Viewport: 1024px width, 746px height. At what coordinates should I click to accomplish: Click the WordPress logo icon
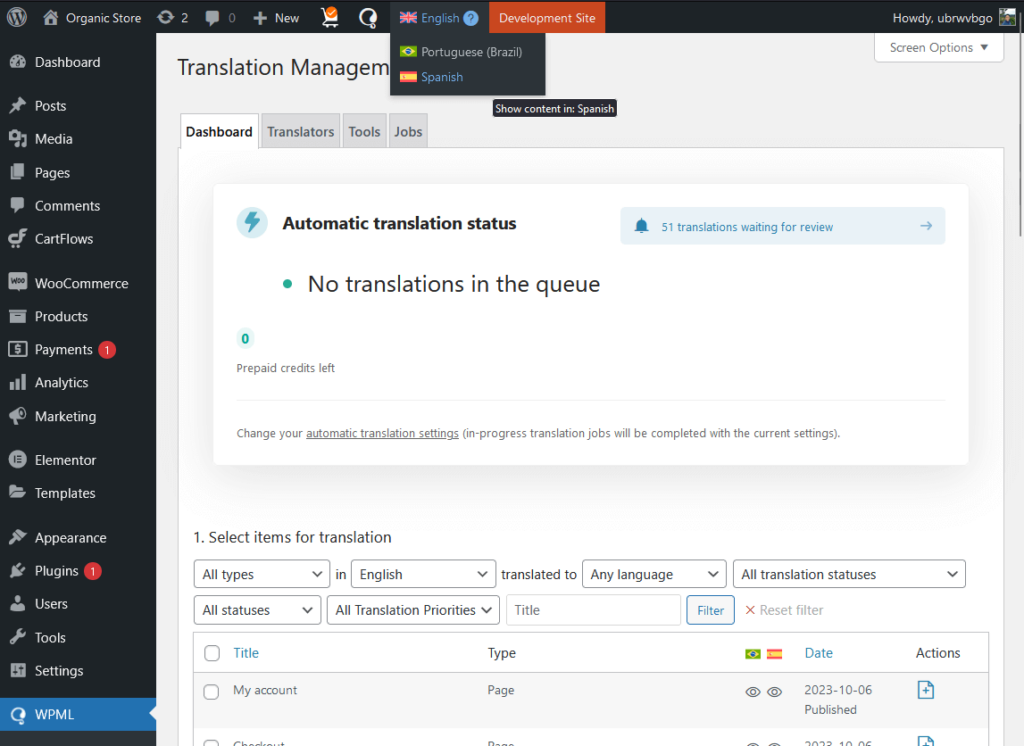[17, 17]
